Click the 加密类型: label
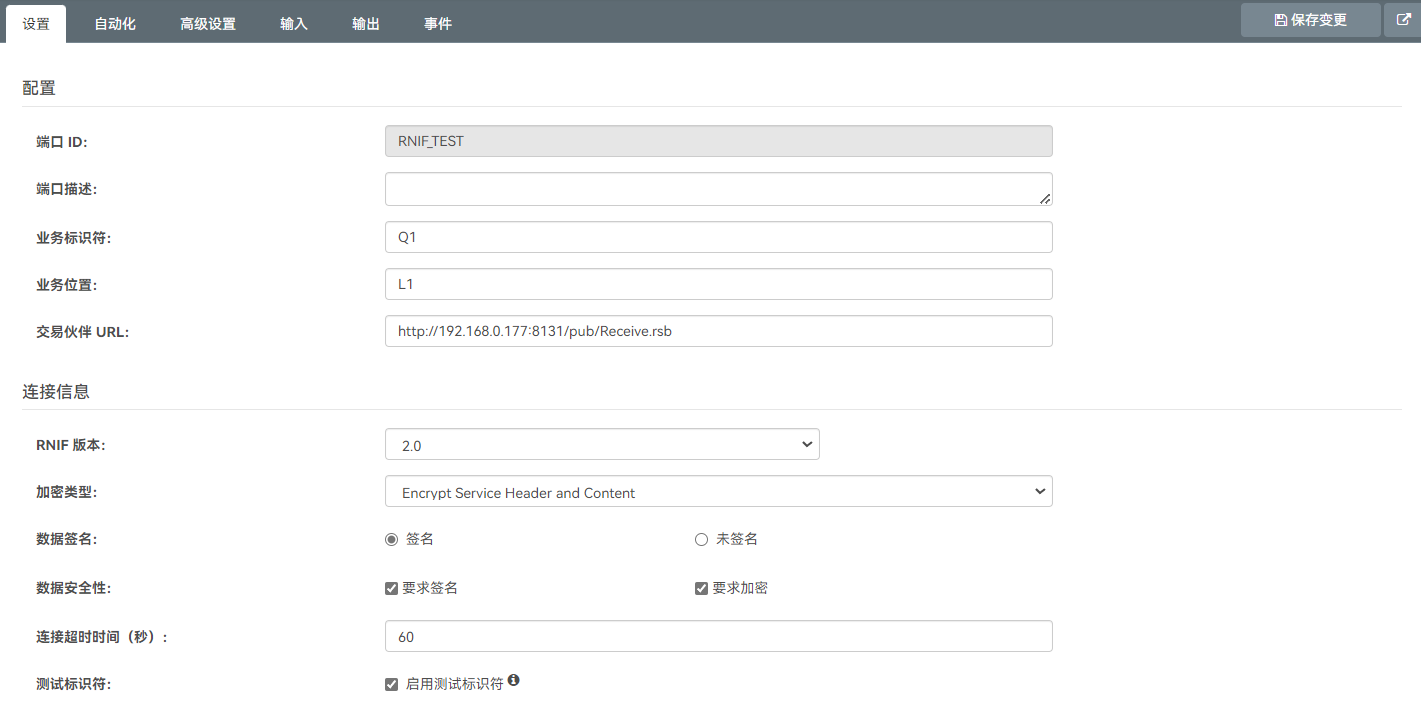The image size is (1421, 708). click(66, 492)
